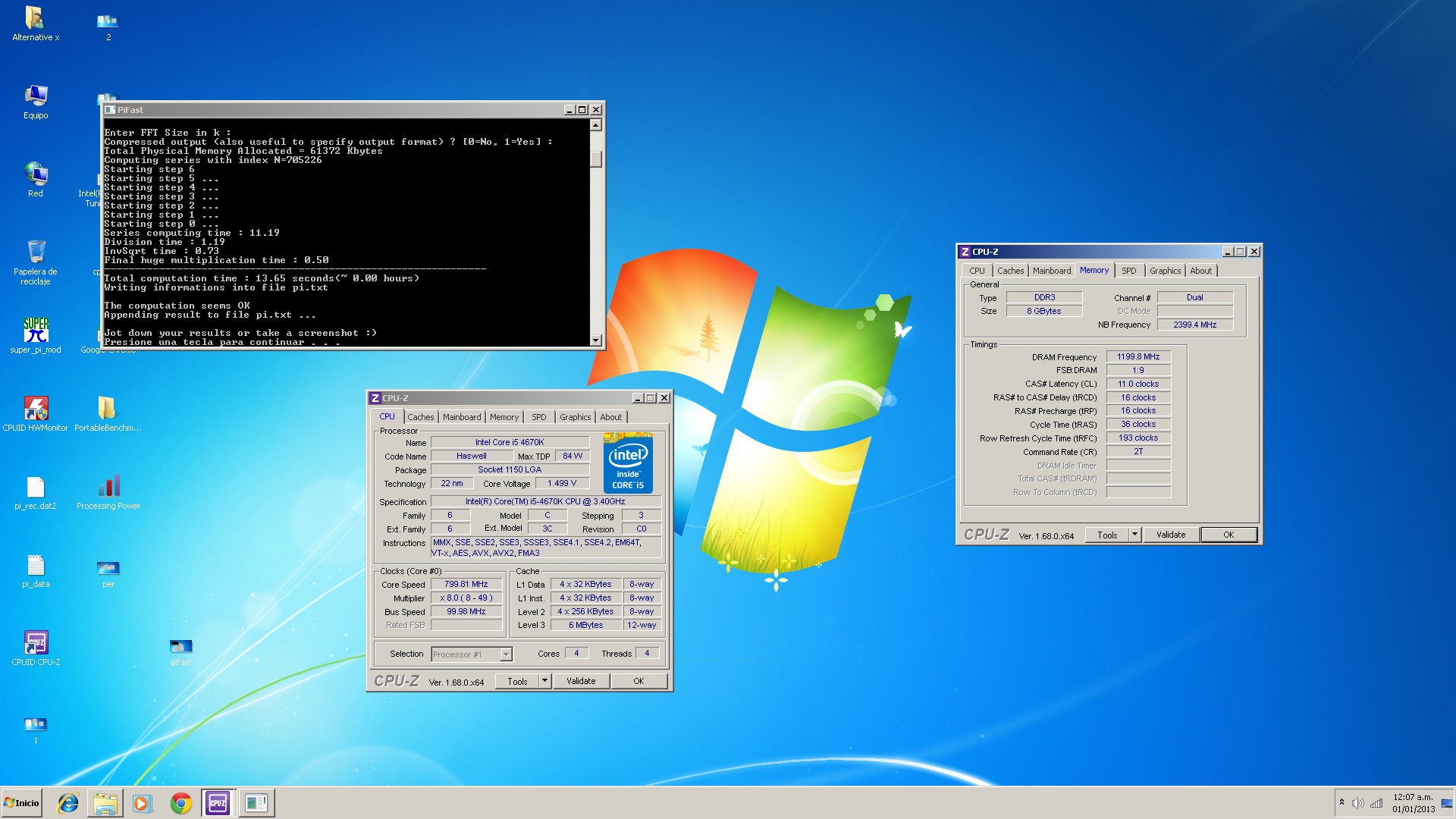Open the pifast desktop icon
Viewport: 1456px width, 819px height.
click(181, 652)
